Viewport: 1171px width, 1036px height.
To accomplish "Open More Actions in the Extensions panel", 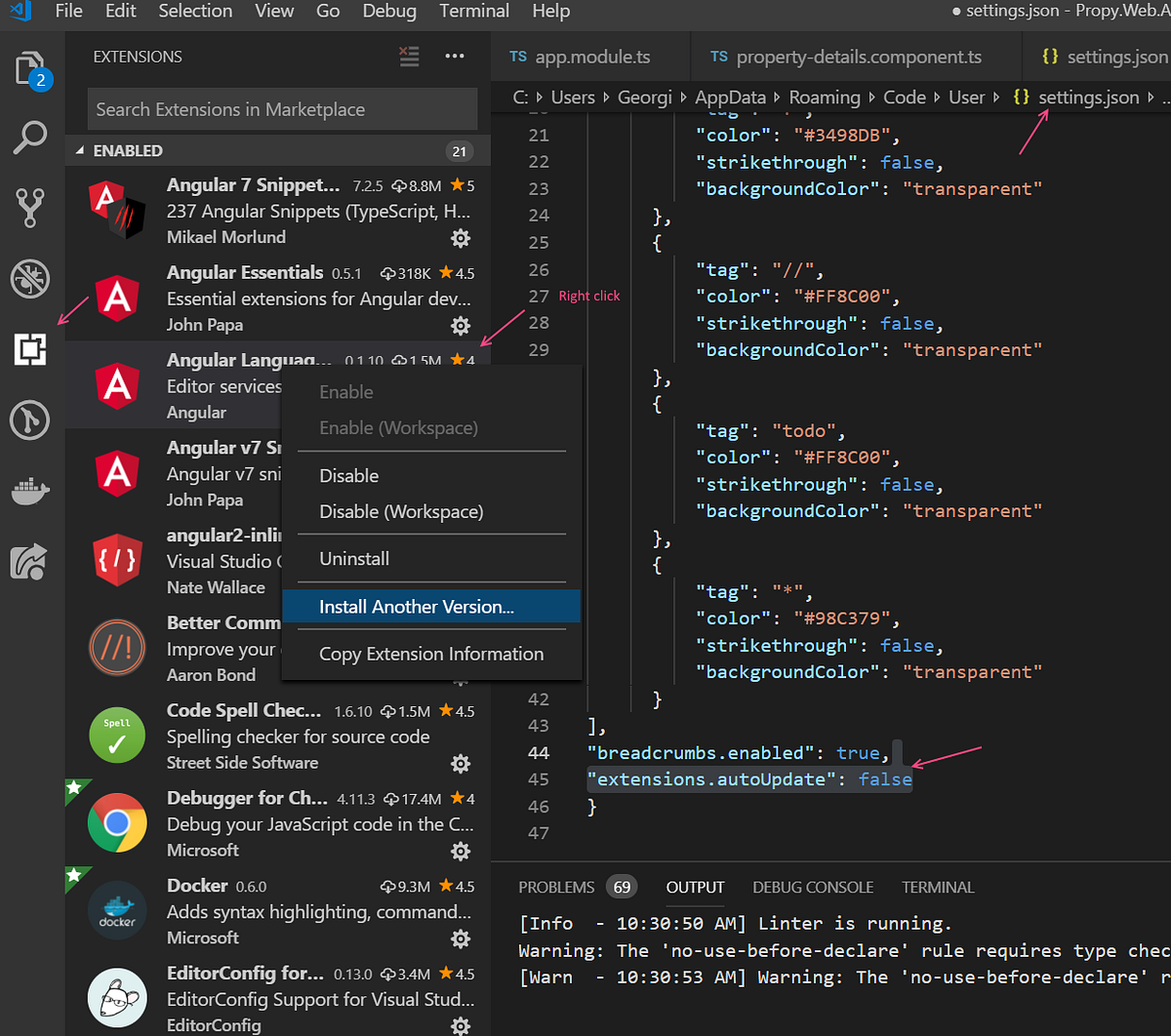I will point(455,57).
